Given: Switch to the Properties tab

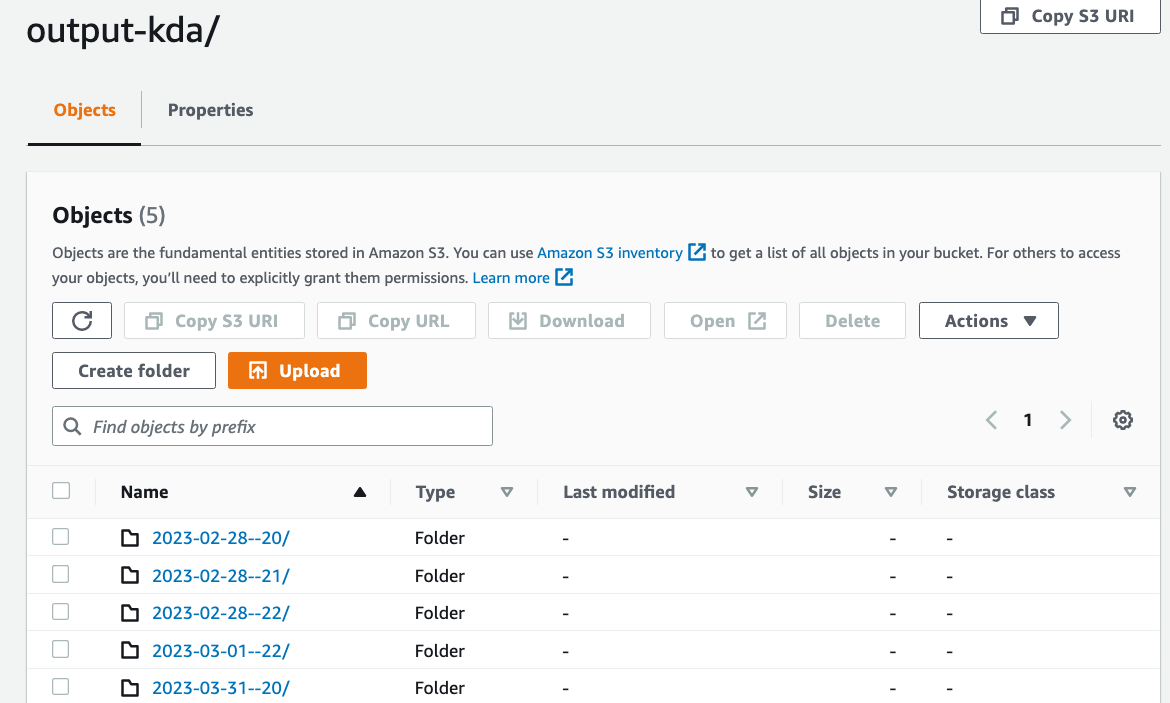Looking at the screenshot, I should pos(210,110).
